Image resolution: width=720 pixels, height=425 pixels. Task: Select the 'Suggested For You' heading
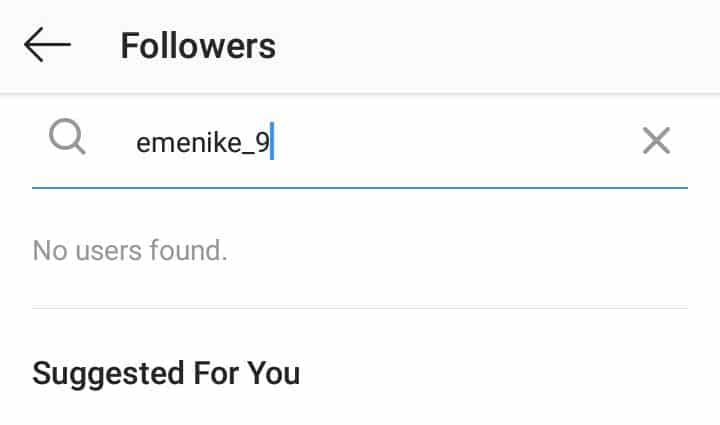click(x=166, y=373)
